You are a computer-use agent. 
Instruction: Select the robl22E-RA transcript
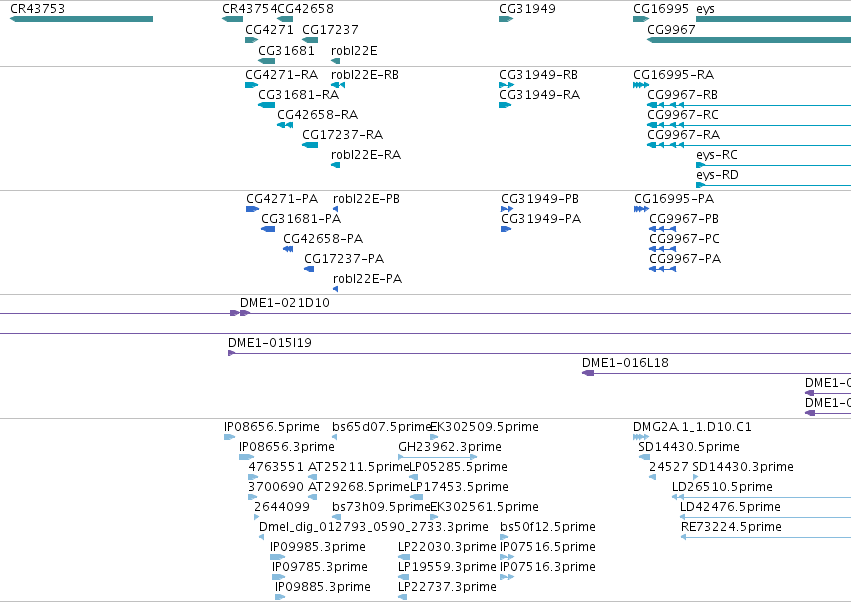[x=335, y=165]
